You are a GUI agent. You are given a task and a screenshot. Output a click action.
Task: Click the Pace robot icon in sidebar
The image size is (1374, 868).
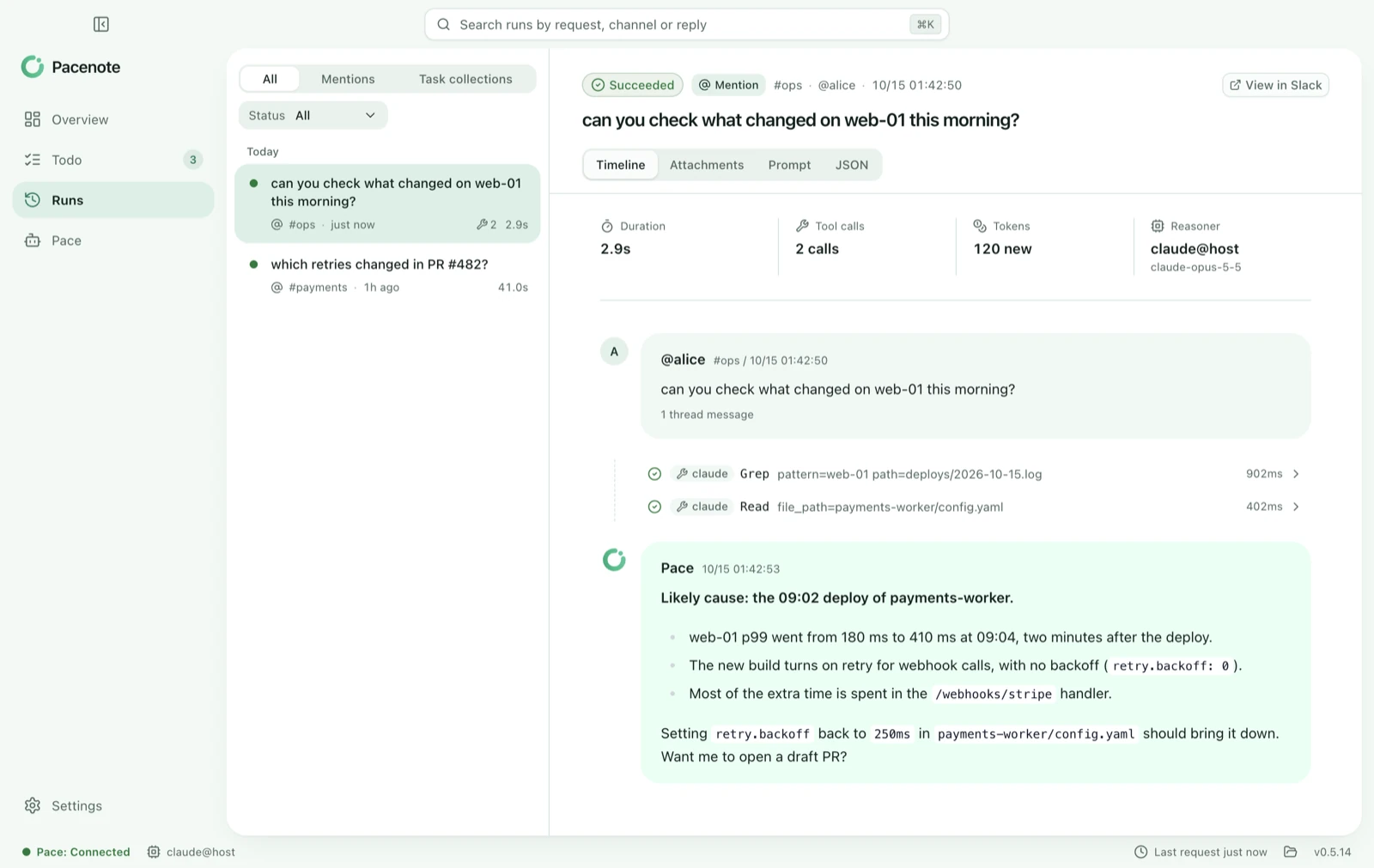coord(33,240)
